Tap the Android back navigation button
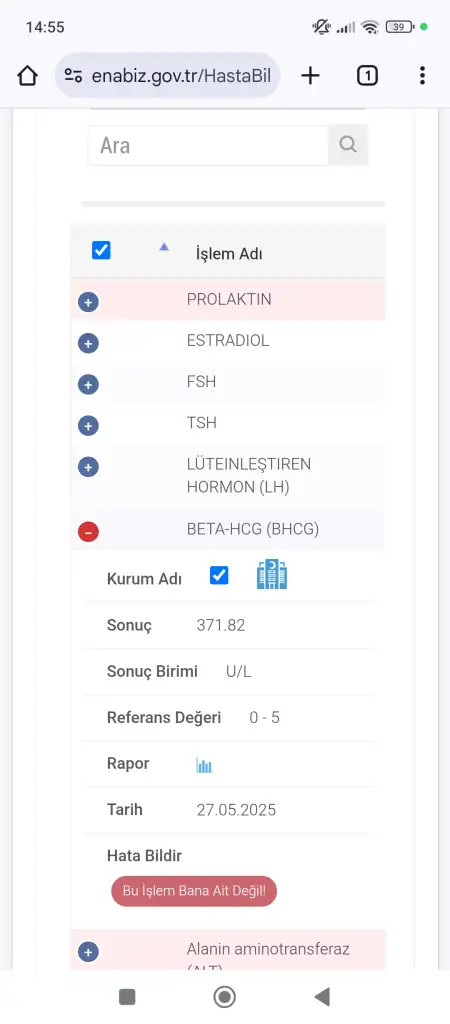Viewport: 450px width, 1024px height. [x=321, y=997]
